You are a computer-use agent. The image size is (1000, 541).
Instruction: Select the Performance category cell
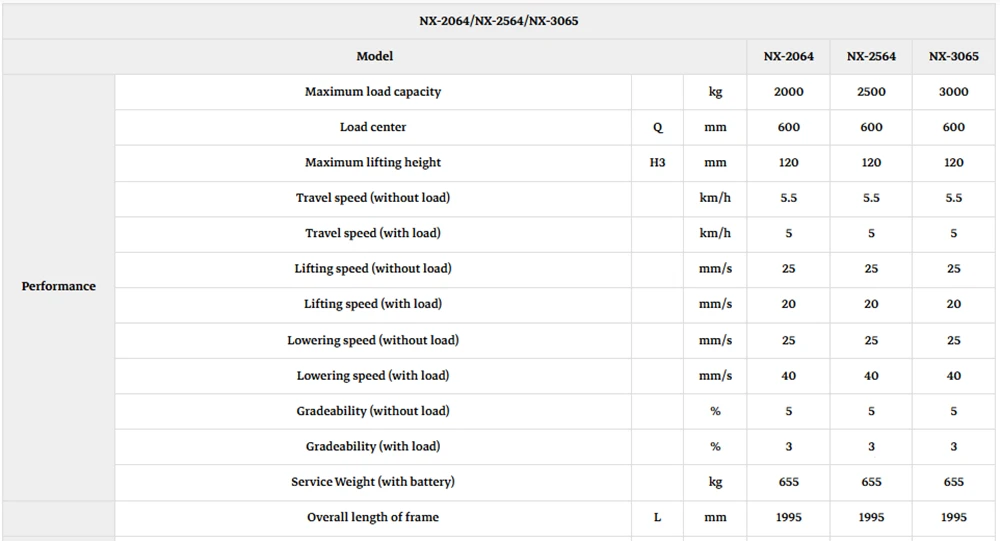tap(59, 286)
